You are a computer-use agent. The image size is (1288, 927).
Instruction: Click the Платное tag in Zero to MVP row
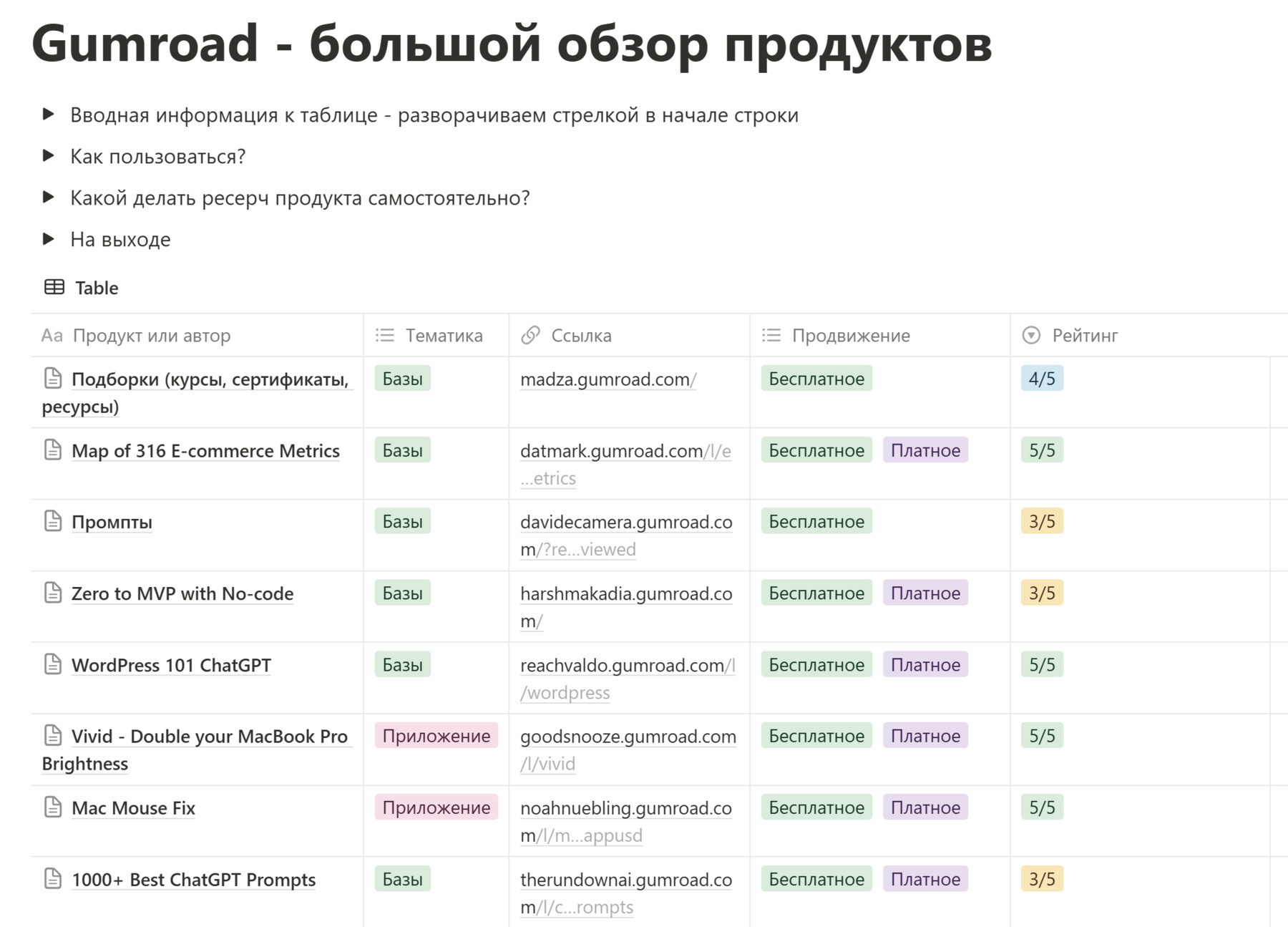point(925,593)
